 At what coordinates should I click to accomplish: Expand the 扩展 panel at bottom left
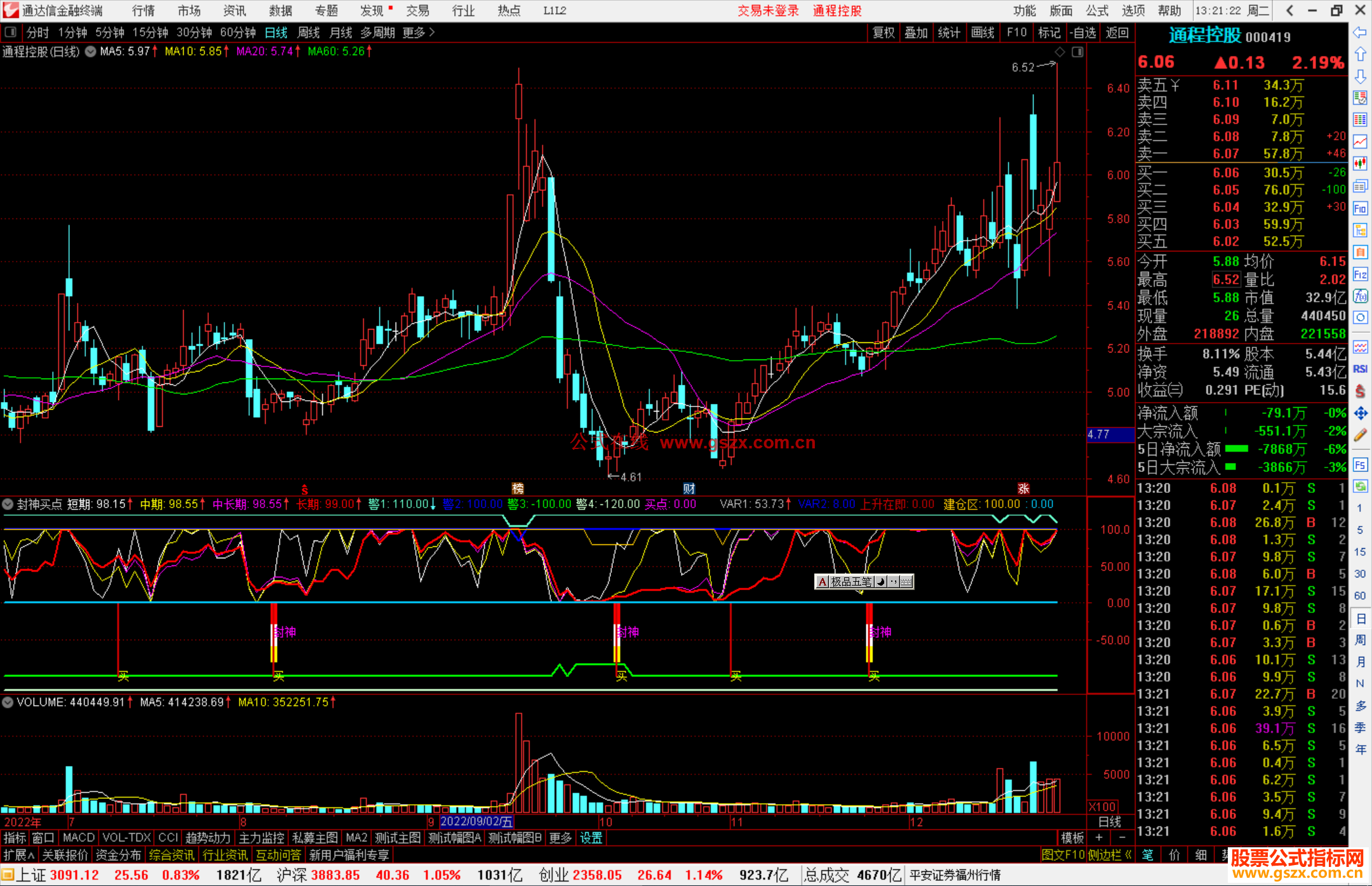19,855
